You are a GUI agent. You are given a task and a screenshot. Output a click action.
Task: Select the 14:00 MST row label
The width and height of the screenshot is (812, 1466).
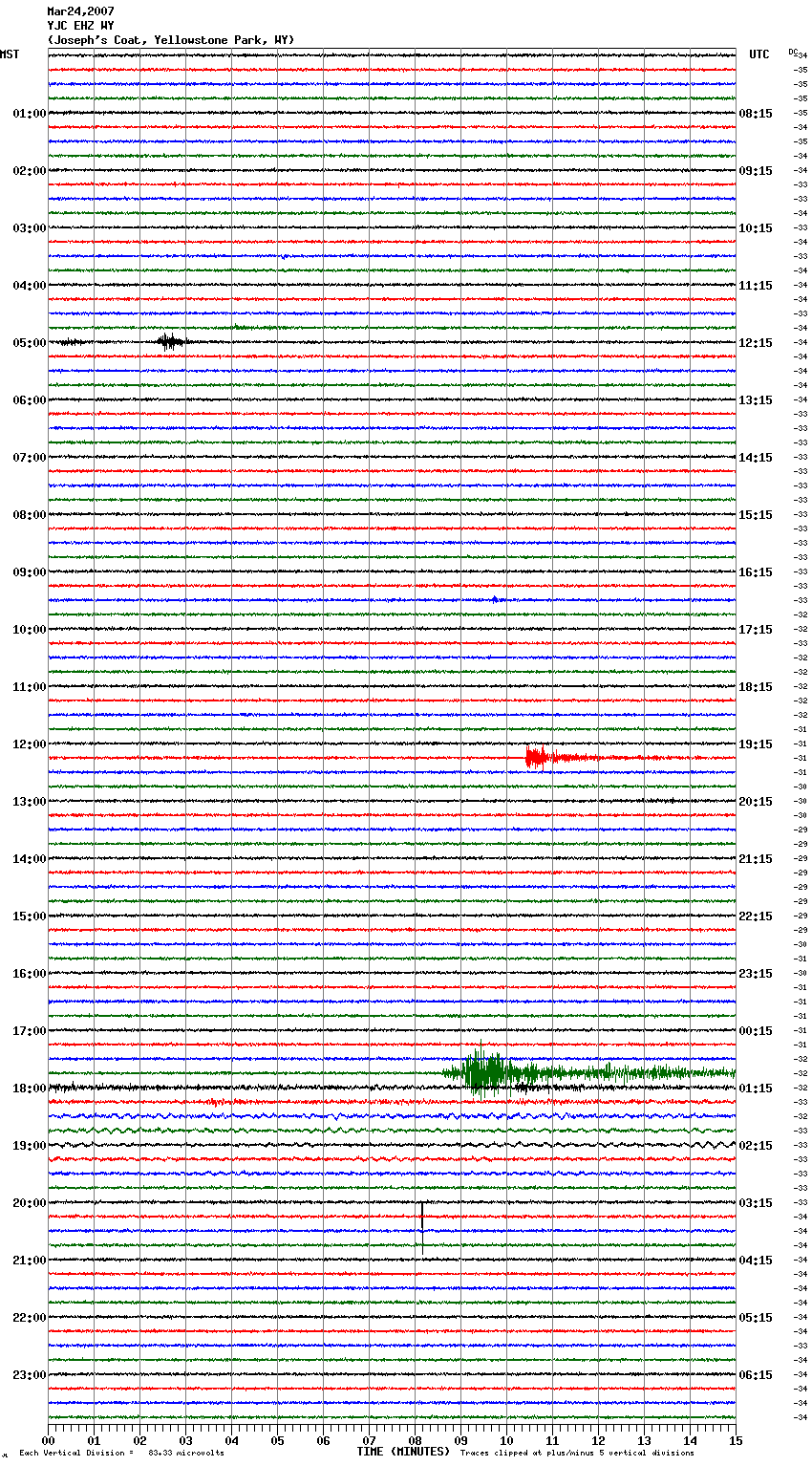[30, 859]
